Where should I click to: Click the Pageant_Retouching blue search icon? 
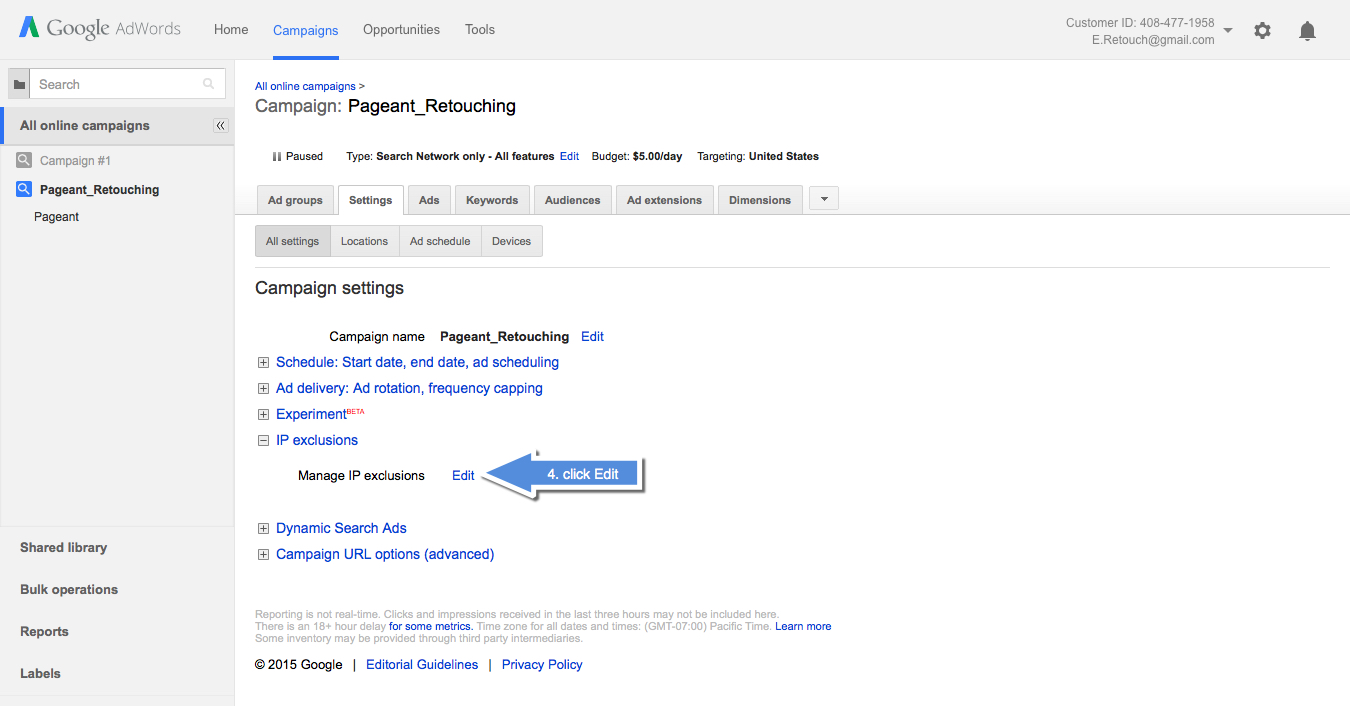[24, 189]
